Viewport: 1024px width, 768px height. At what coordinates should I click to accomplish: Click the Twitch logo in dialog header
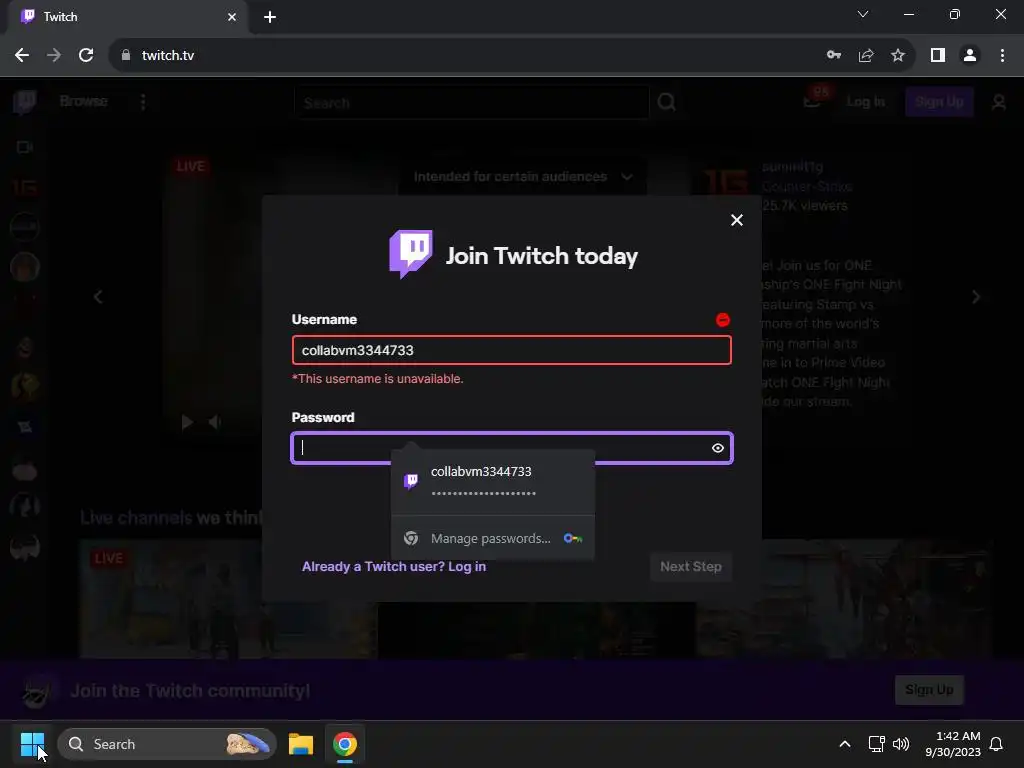pos(411,254)
